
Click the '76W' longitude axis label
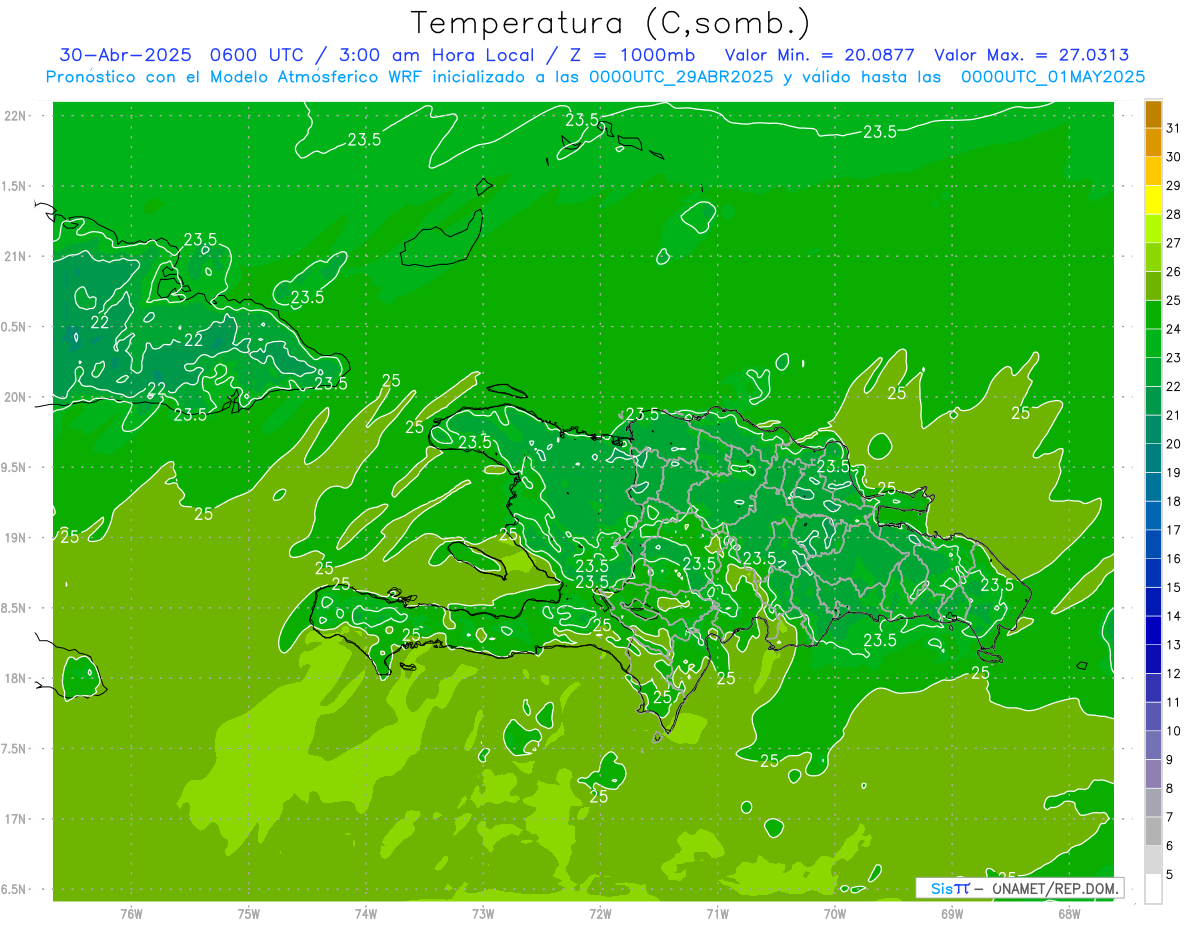click(131, 913)
